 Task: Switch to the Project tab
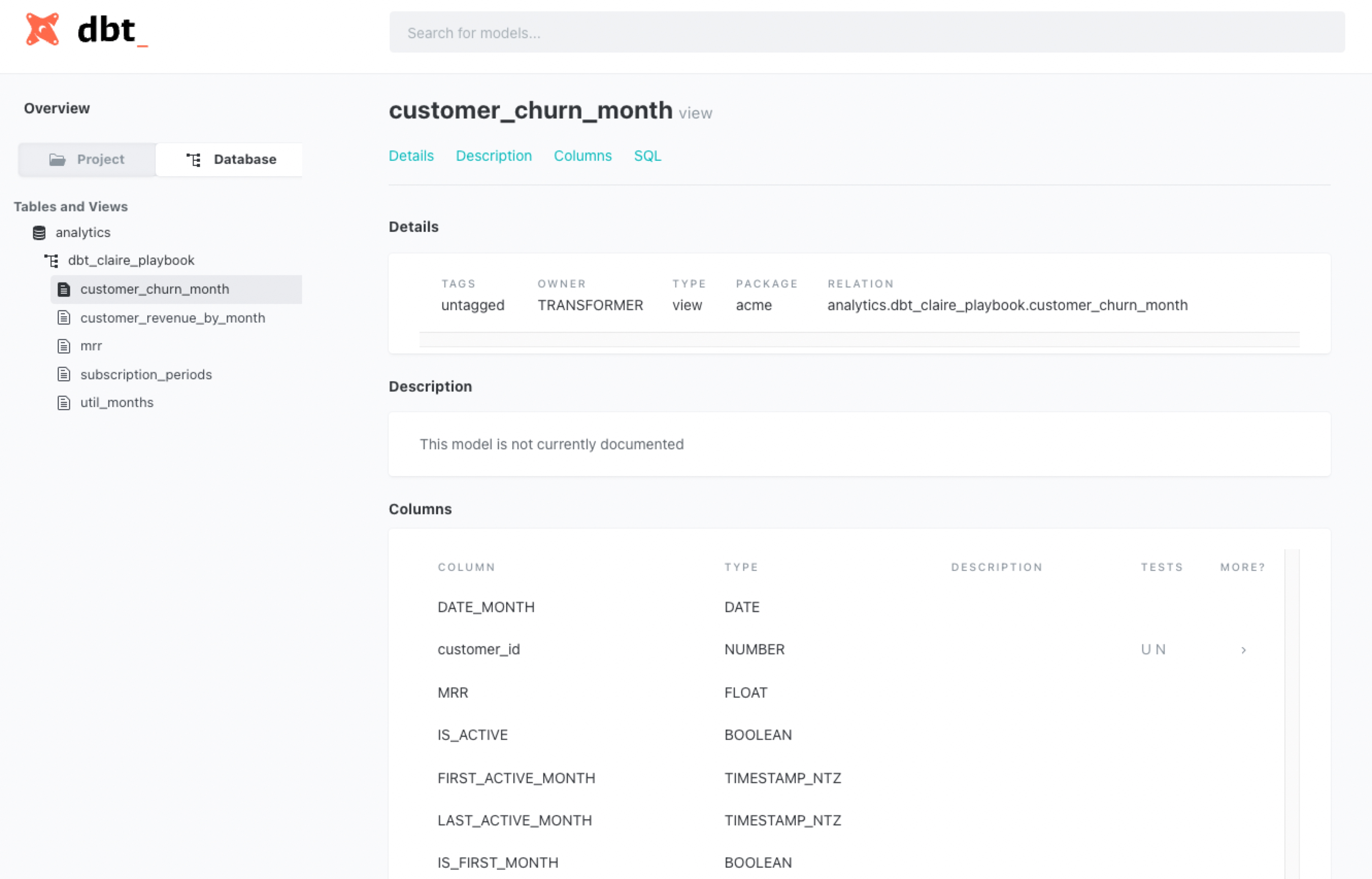(x=87, y=159)
